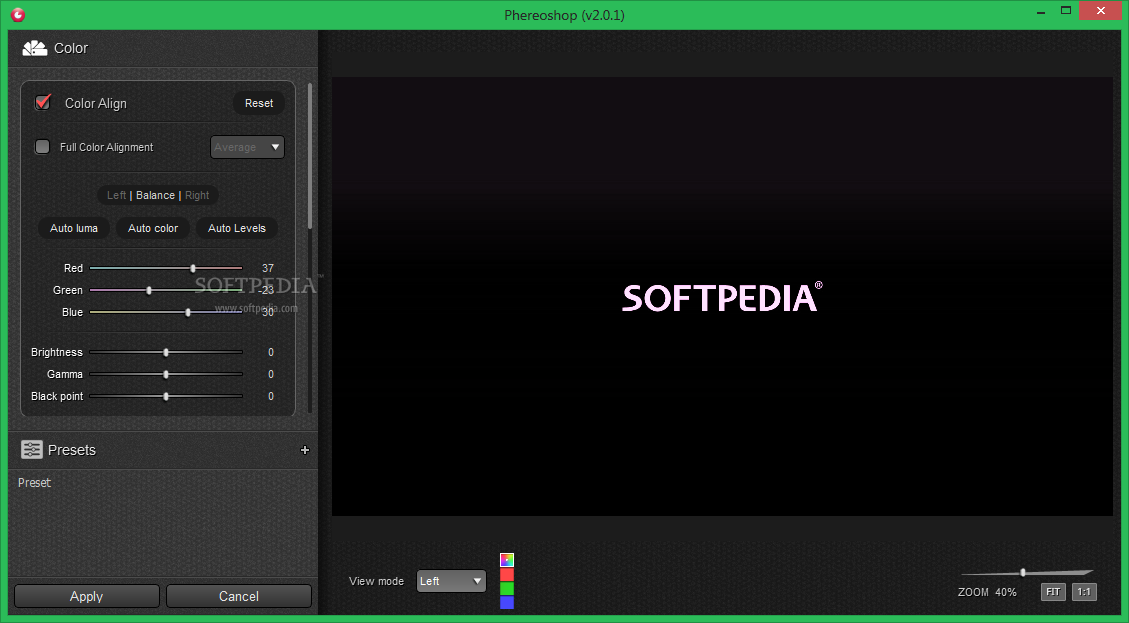Click the Red slider handle
The image size is (1129, 623).
pyautogui.click(x=193, y=268)
